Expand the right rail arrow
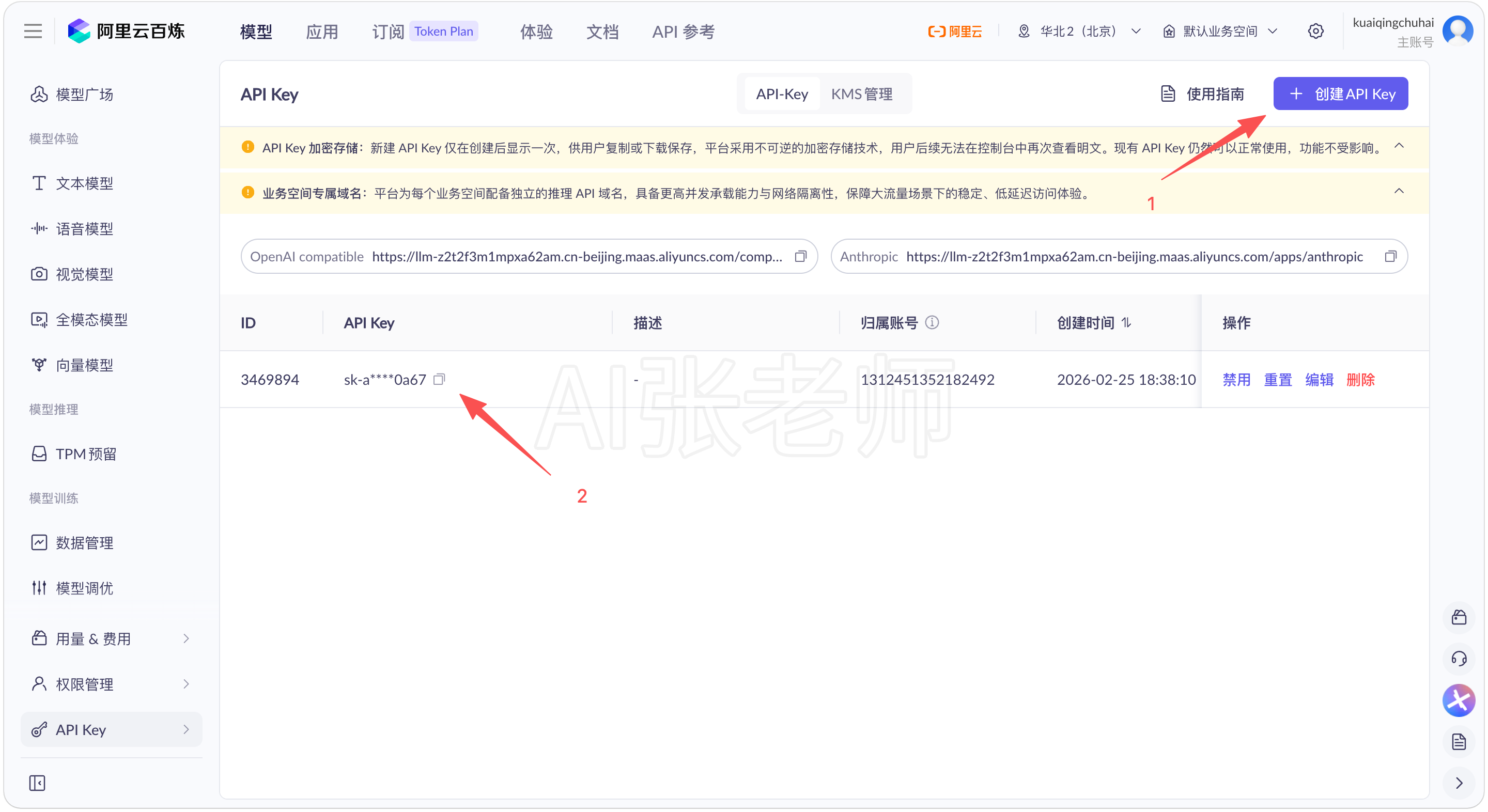 [x=1459, y=783]
